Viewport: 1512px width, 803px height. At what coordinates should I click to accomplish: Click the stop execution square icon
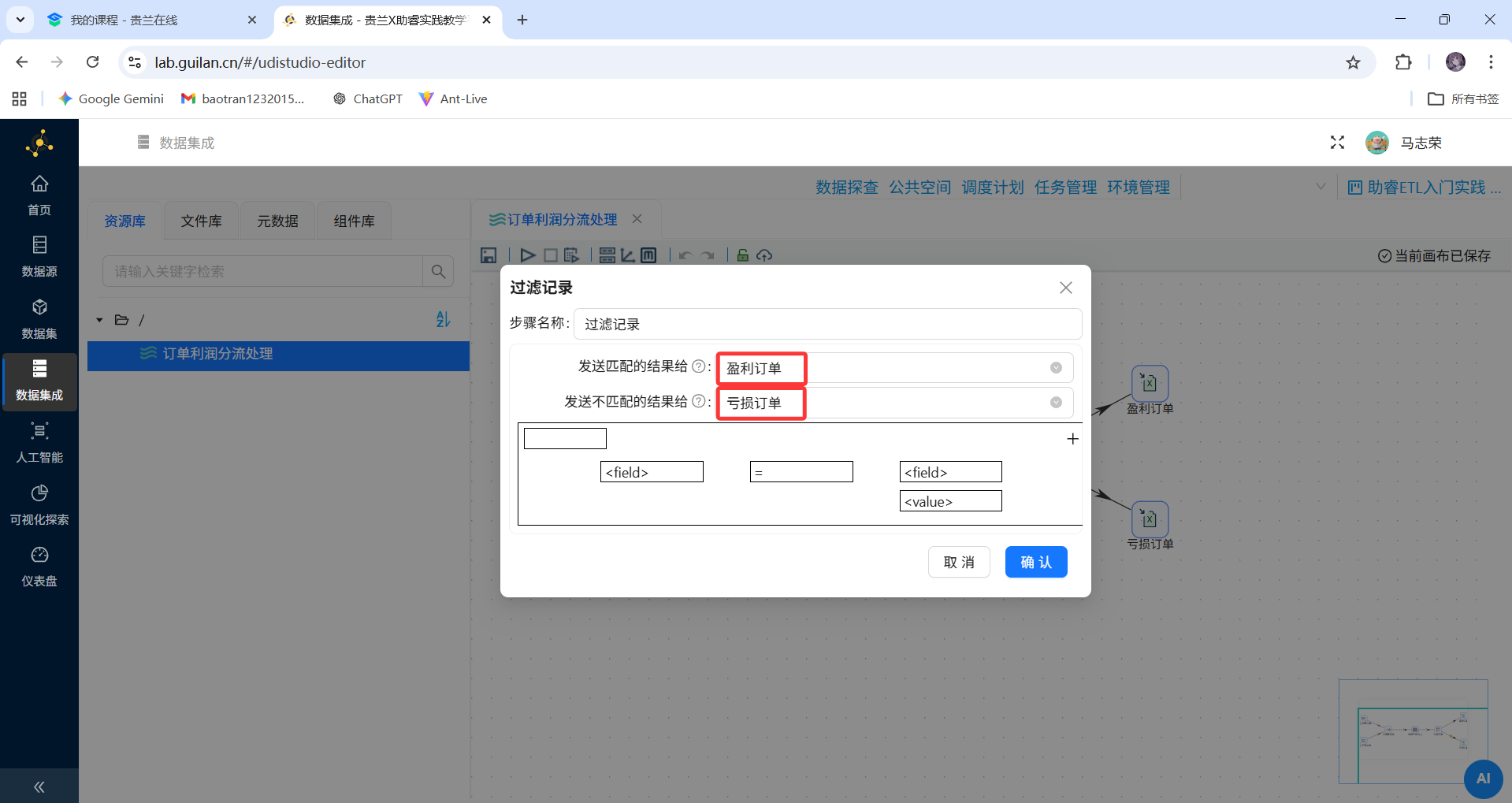(x=551, y=255)
